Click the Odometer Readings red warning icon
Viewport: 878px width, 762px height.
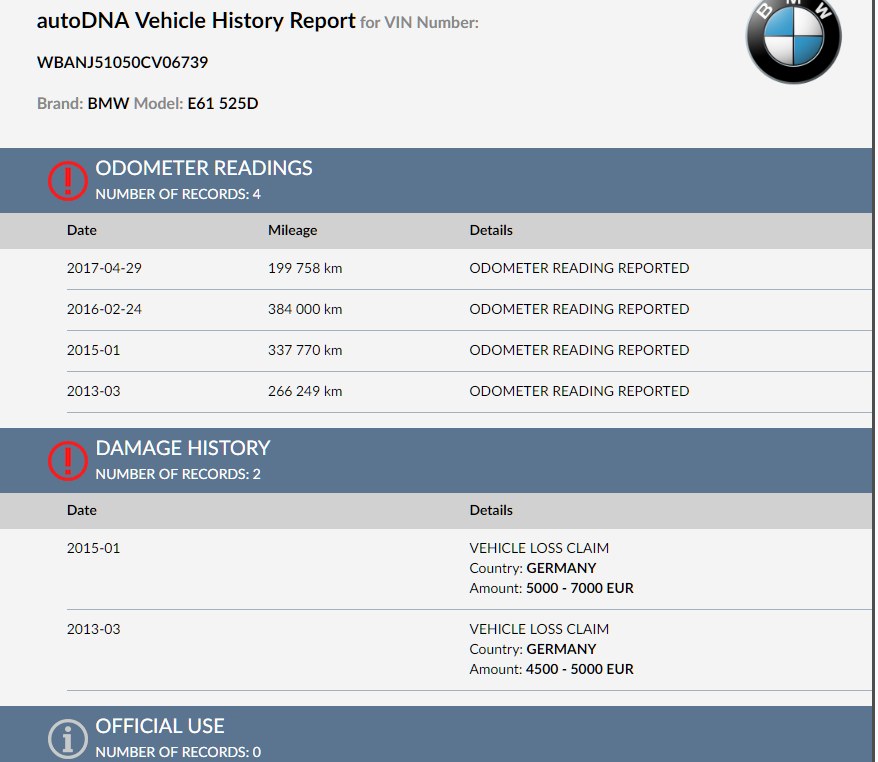(68, 180)
